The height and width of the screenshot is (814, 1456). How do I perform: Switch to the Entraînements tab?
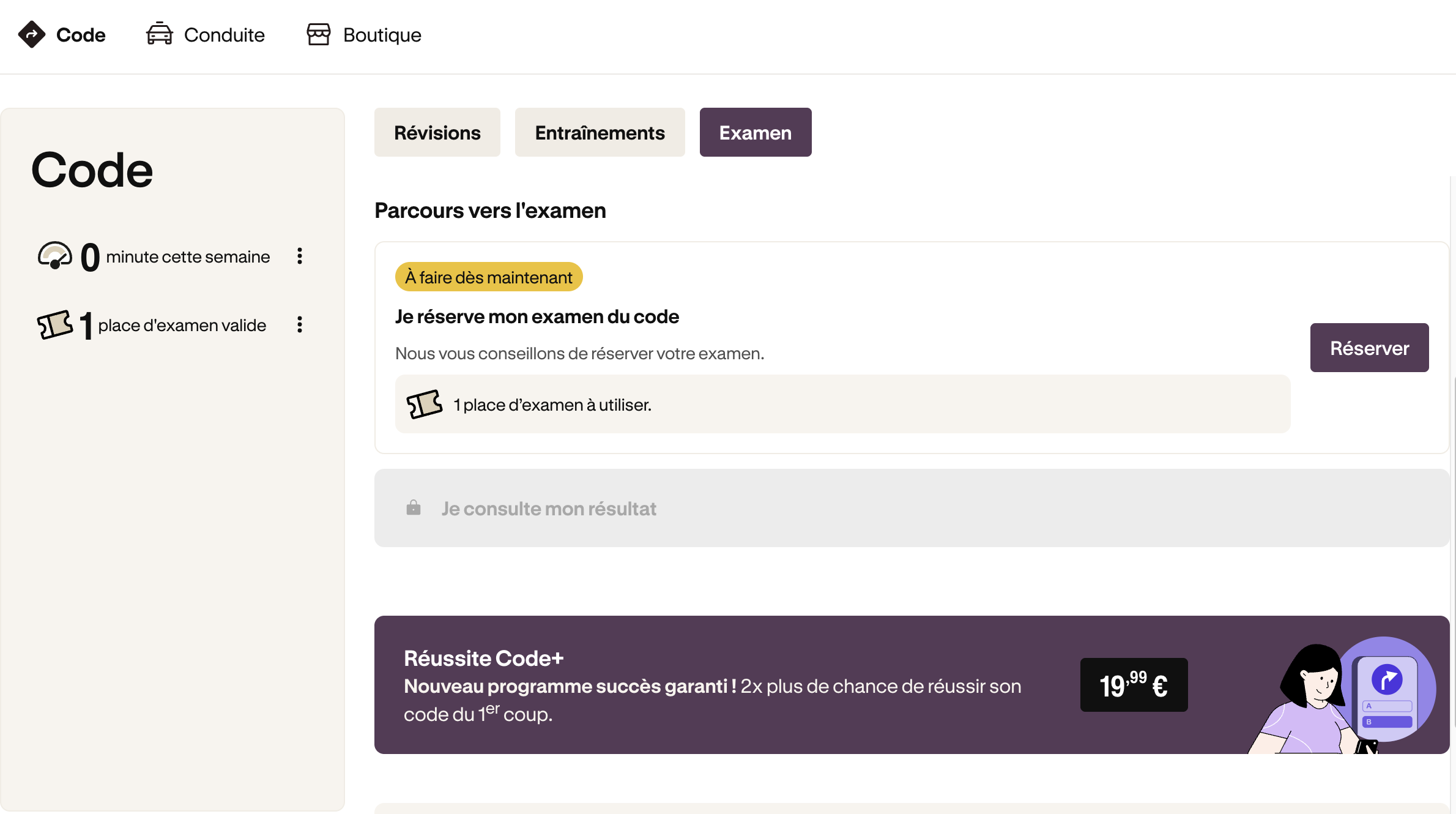(600, 133)
